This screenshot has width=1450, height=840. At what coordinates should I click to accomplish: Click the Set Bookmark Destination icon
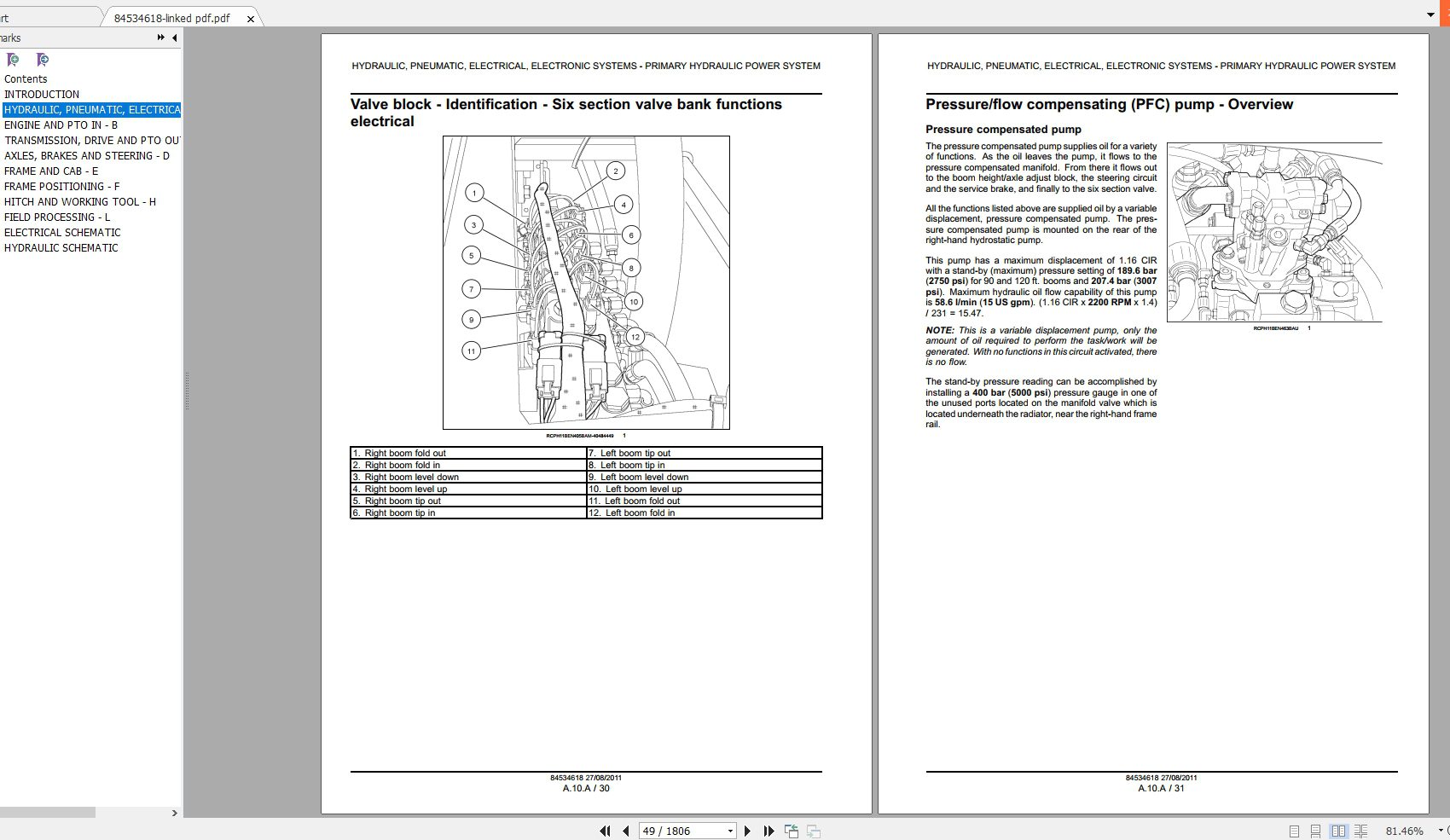coord(42,60)
